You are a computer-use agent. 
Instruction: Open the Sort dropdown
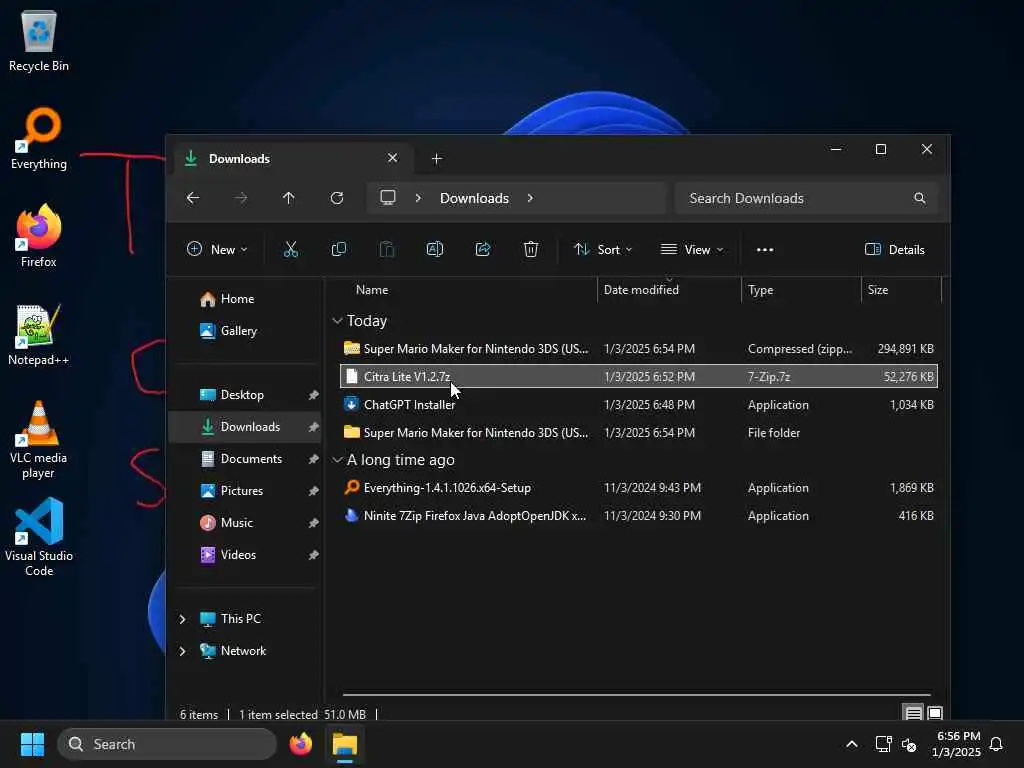(x=603, y=249)
